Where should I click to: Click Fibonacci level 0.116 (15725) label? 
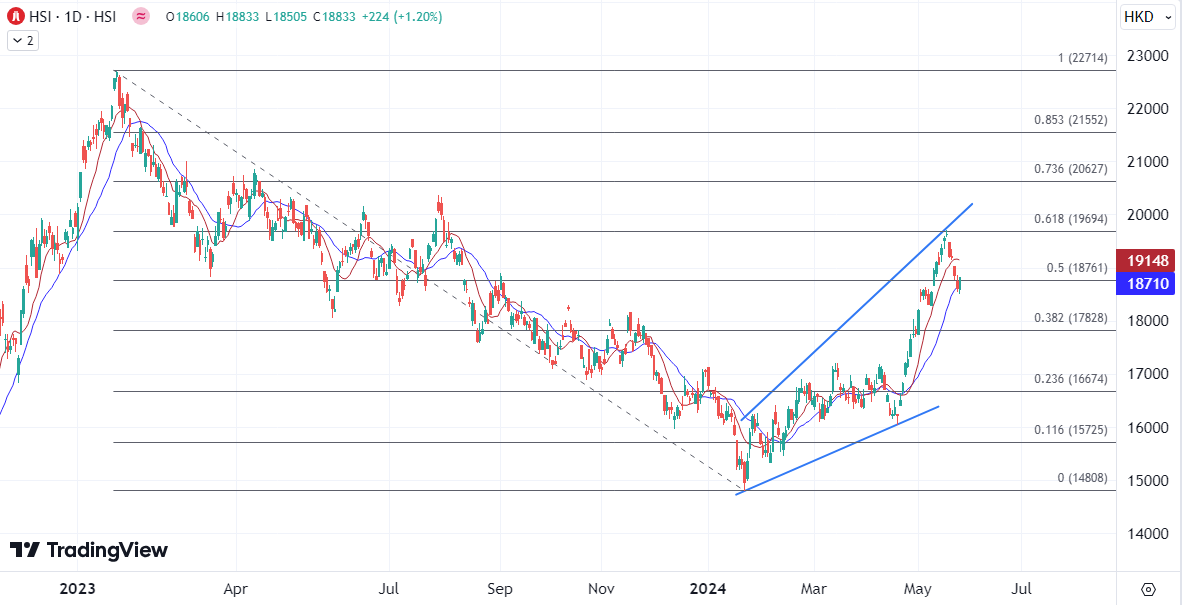tap(1070, 429)
